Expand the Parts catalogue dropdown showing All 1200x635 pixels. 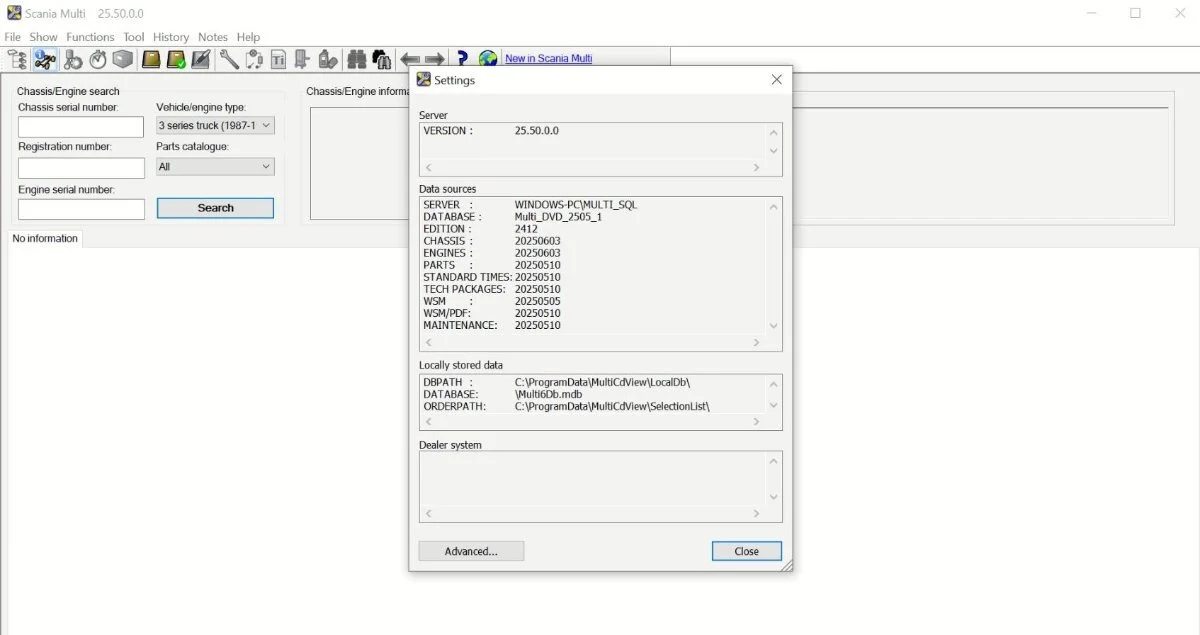[214, 166]
